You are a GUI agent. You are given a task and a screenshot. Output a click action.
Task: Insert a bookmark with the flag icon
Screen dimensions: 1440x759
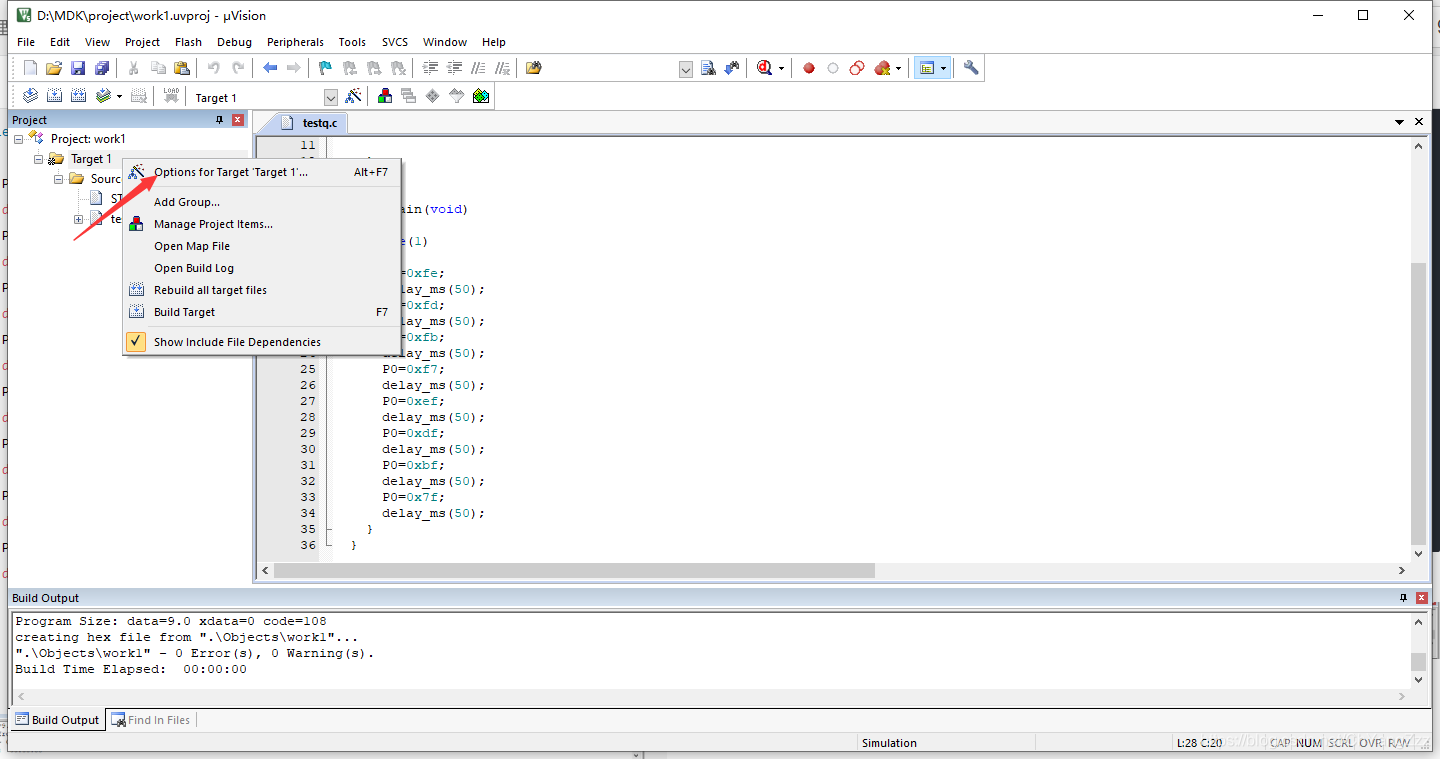(x=325, y=68)
